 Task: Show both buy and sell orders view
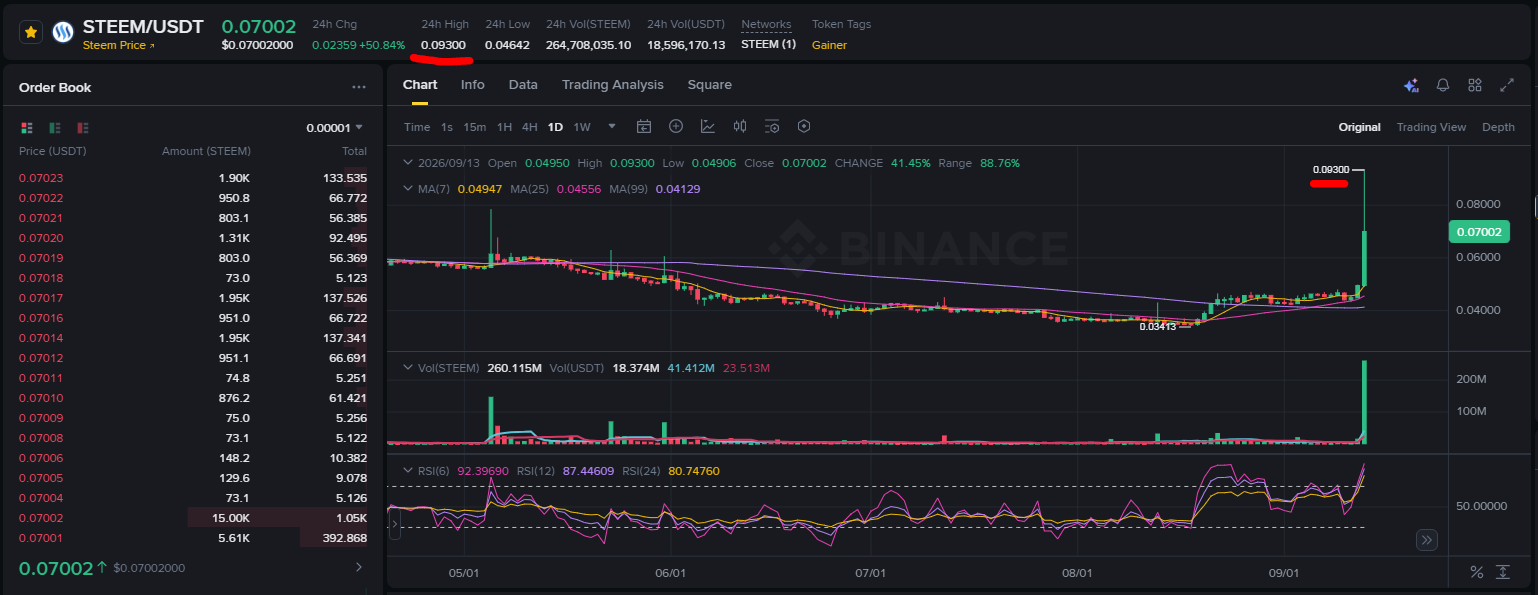coord(27,128)
